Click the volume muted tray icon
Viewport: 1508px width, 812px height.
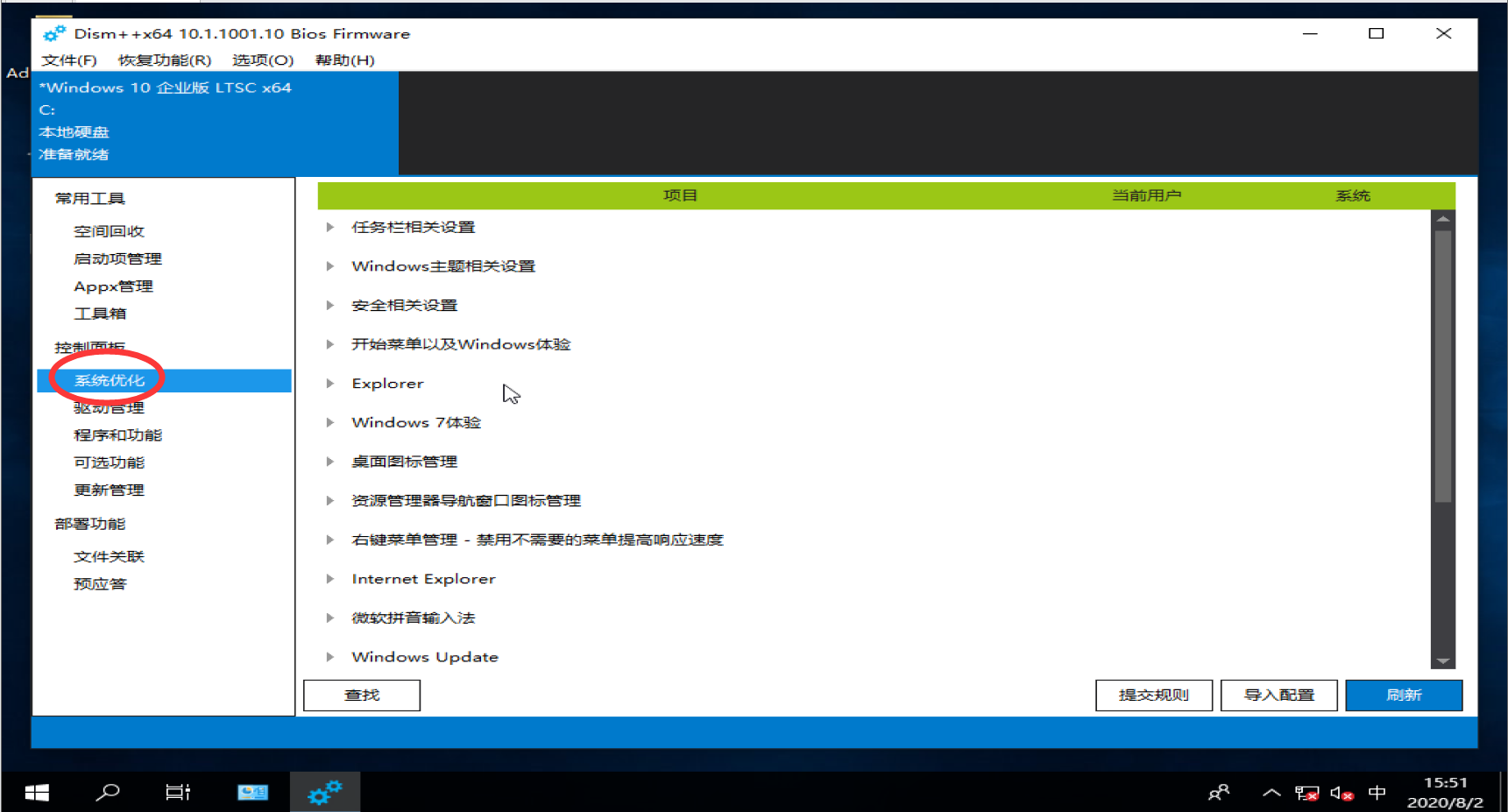1341,794
